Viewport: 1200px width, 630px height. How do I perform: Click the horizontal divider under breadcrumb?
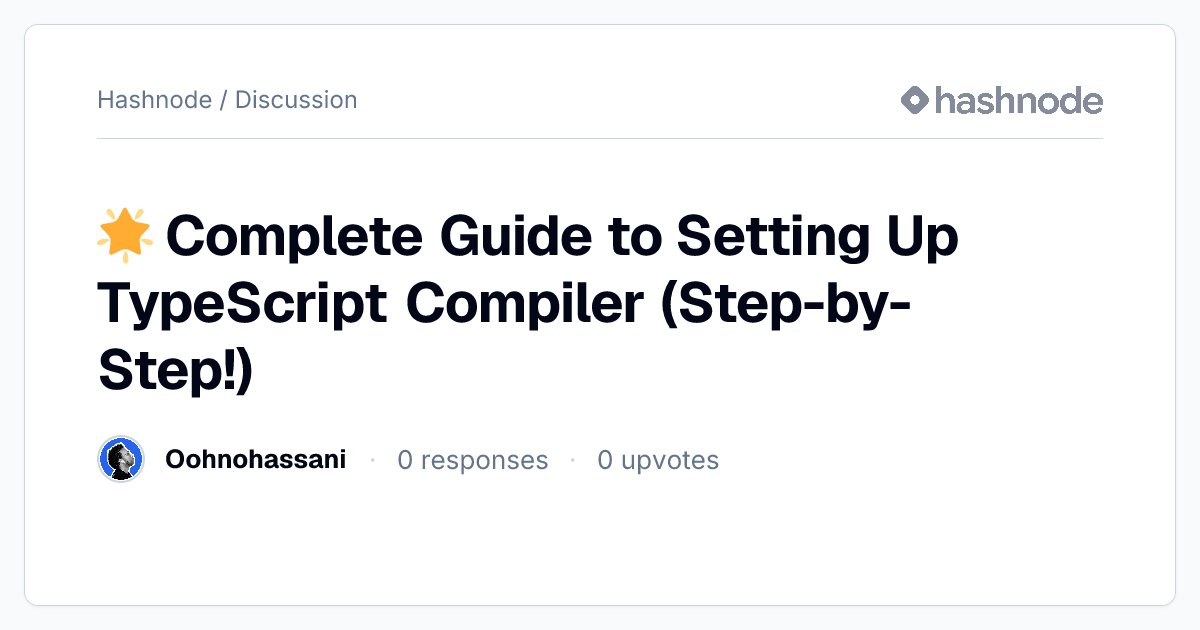coord(600,138)
